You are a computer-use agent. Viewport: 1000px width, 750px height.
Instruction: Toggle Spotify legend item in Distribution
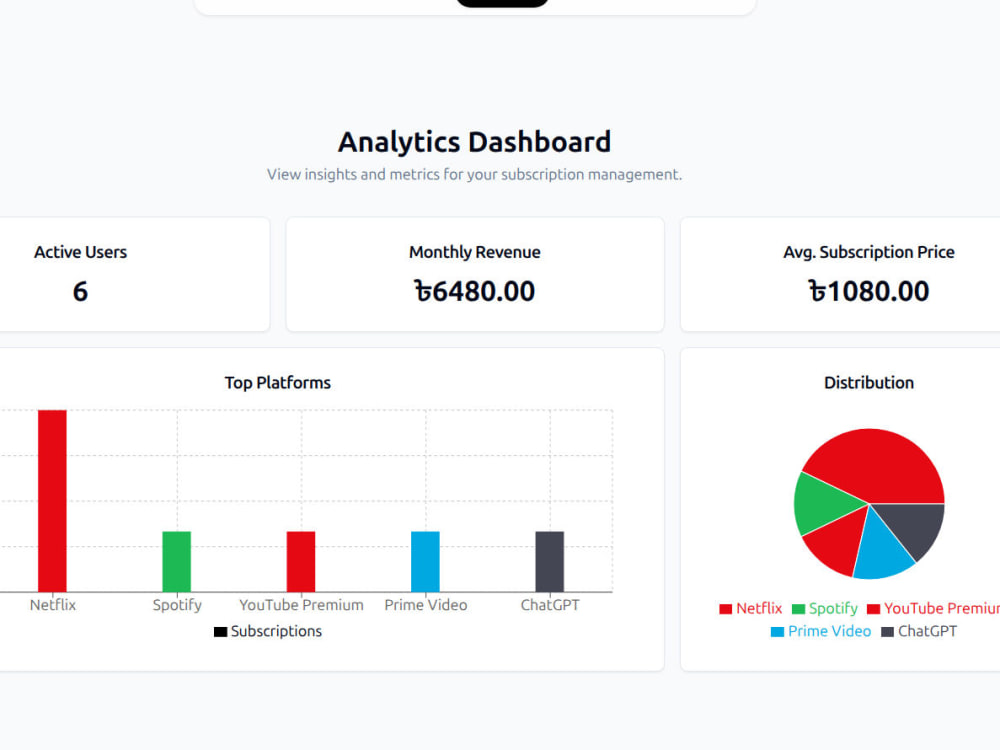click(825, 608)
